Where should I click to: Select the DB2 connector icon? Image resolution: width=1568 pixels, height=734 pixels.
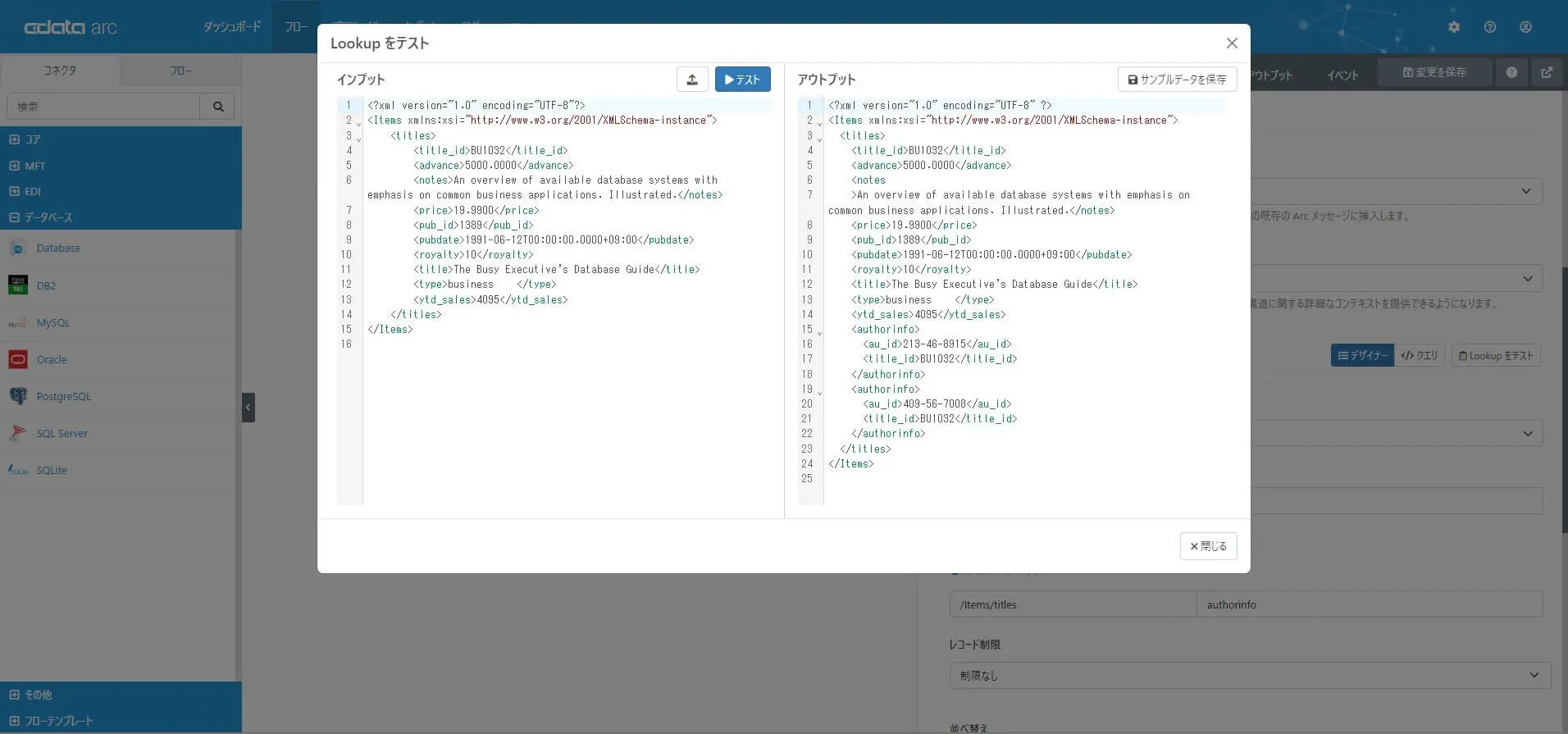(x=18, y=285)
